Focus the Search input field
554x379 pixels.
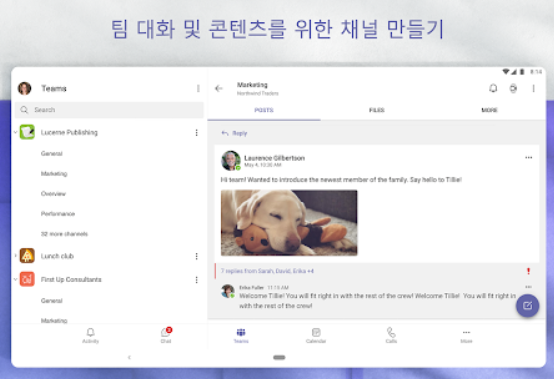point(109,110)
